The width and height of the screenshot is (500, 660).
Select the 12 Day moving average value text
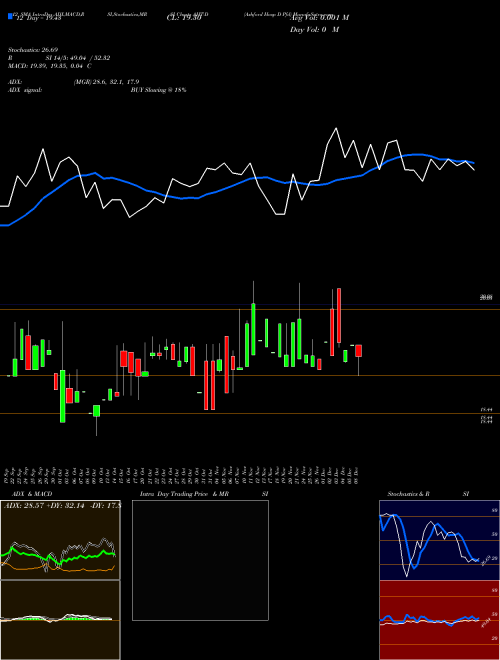click(38, 18)
